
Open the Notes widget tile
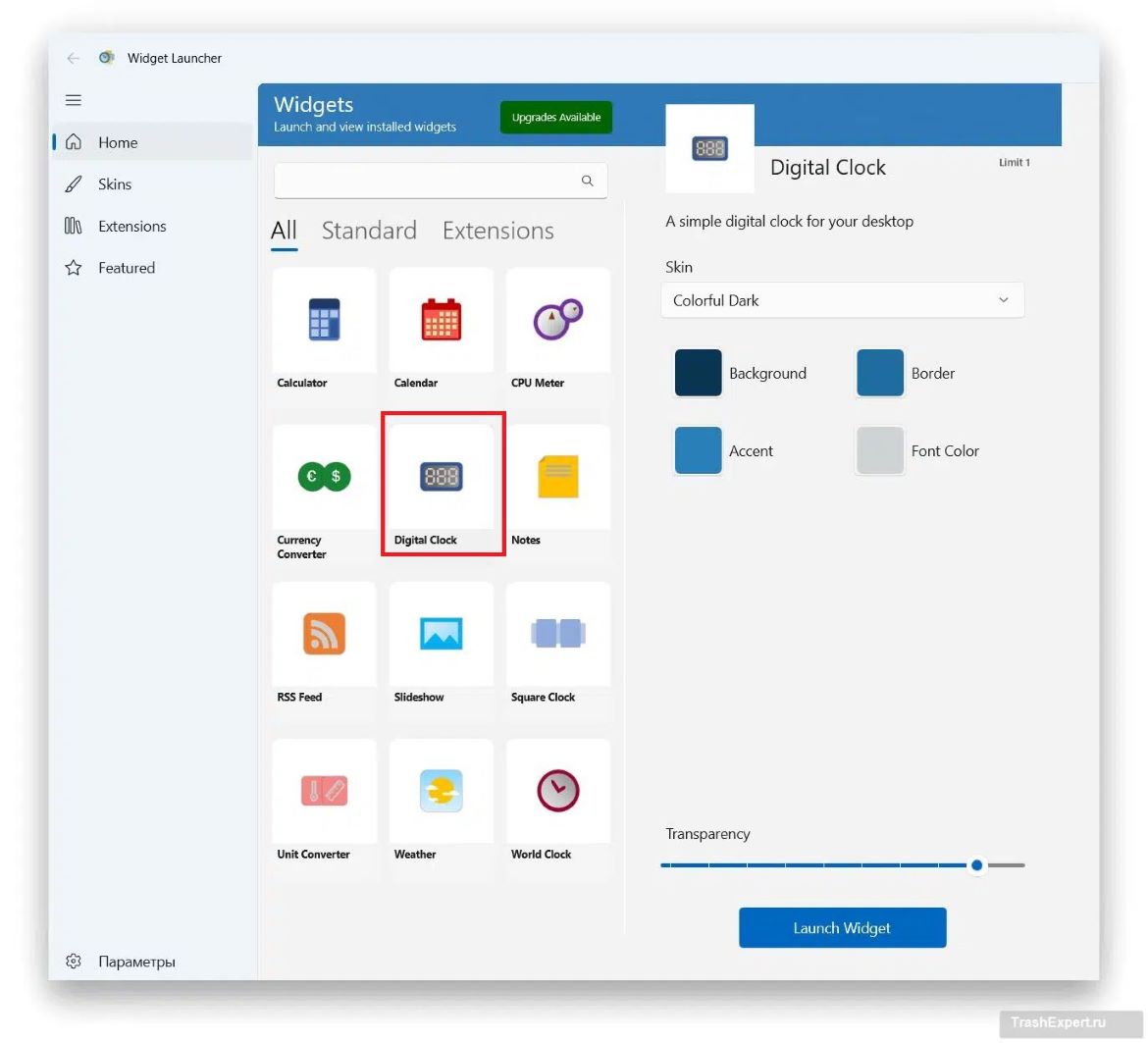click(557, 477)
